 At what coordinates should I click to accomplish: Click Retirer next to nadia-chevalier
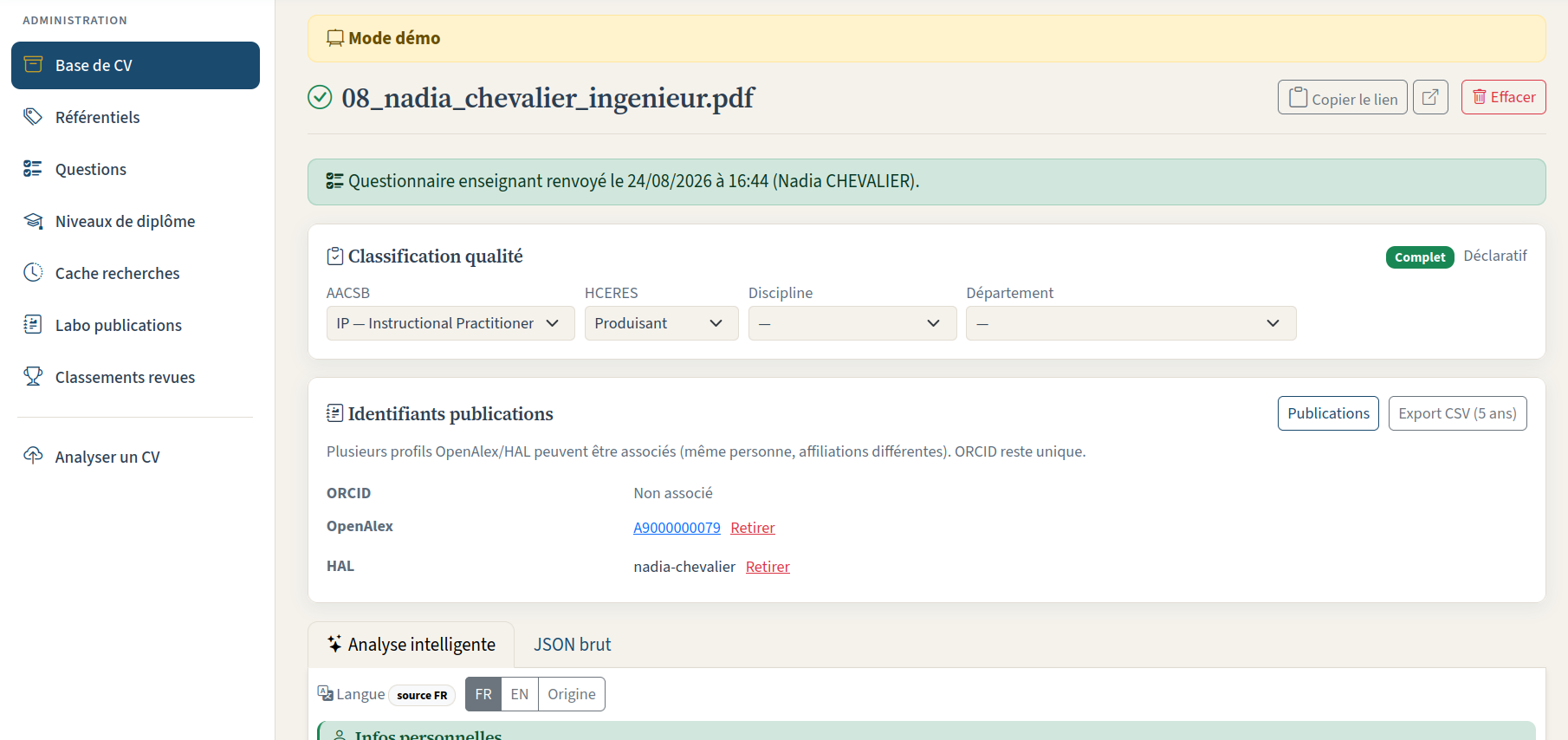tap(768, 567)
